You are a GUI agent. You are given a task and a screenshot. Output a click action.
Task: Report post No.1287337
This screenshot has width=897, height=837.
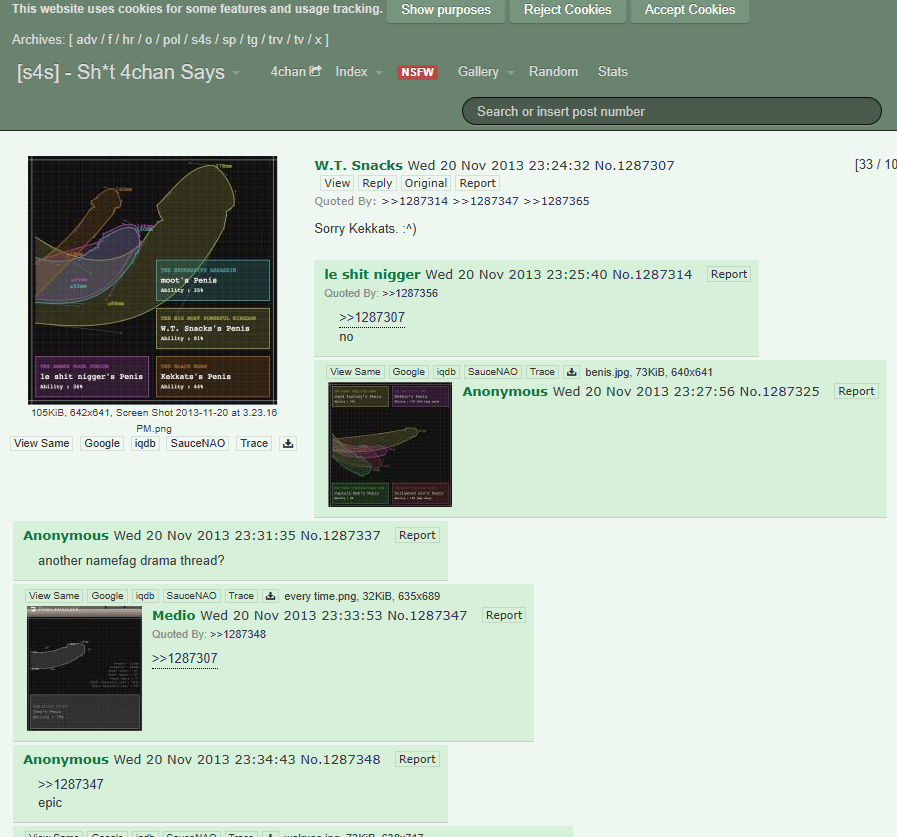(417, 535)
